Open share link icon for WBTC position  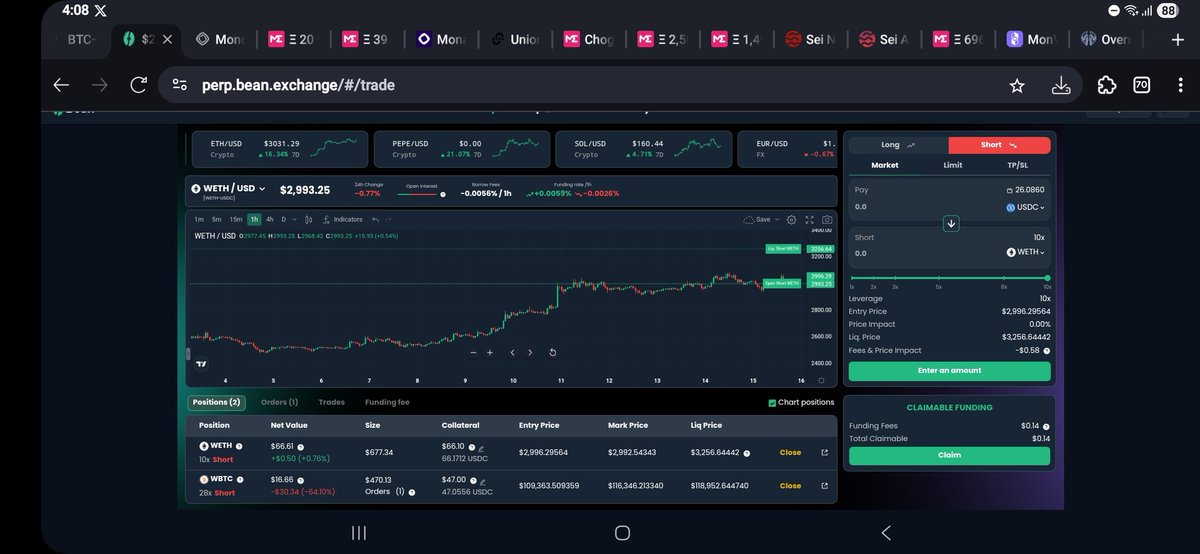(x=824, y=486)
